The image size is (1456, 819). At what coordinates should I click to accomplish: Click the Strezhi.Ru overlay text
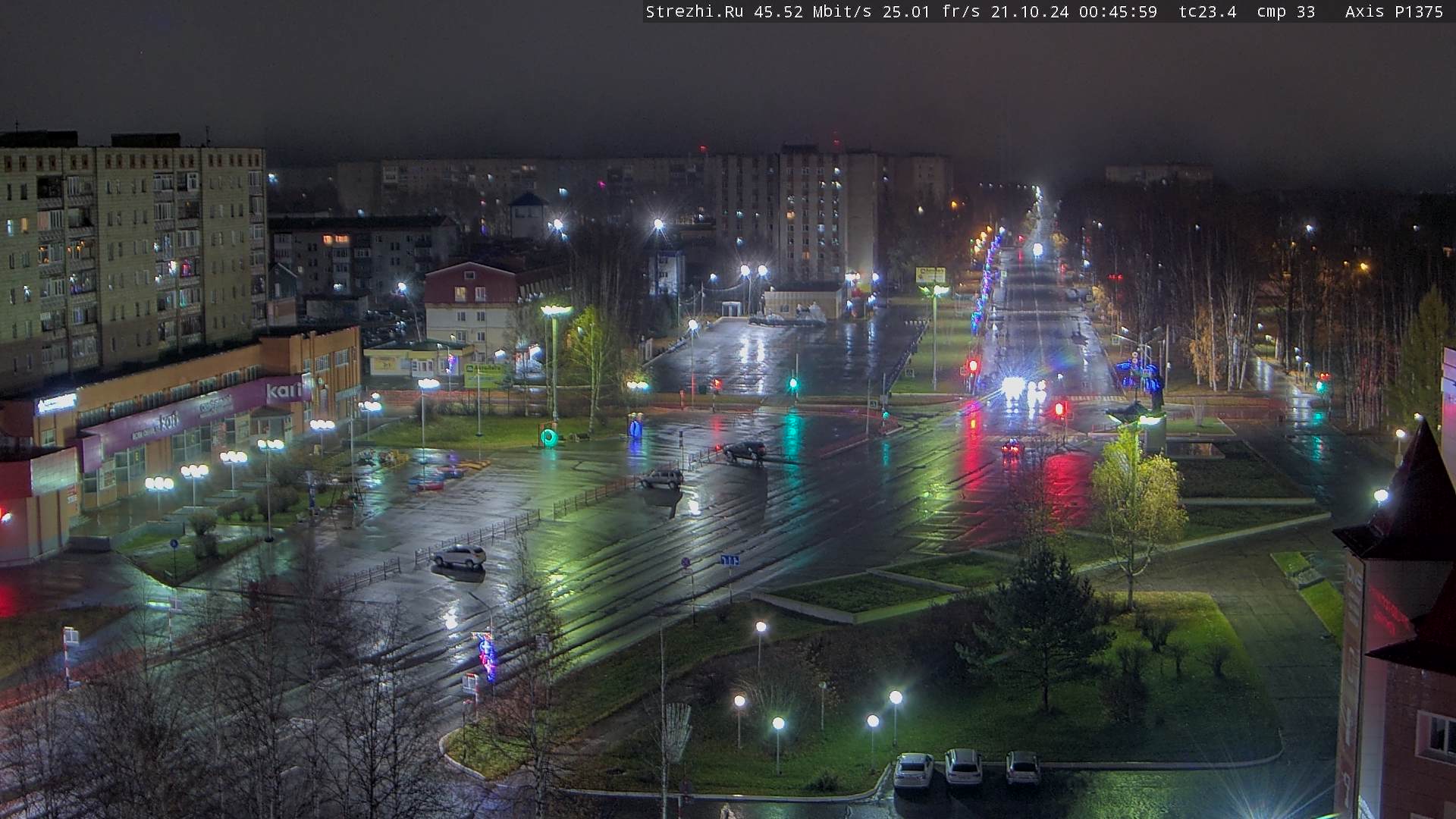695,11
